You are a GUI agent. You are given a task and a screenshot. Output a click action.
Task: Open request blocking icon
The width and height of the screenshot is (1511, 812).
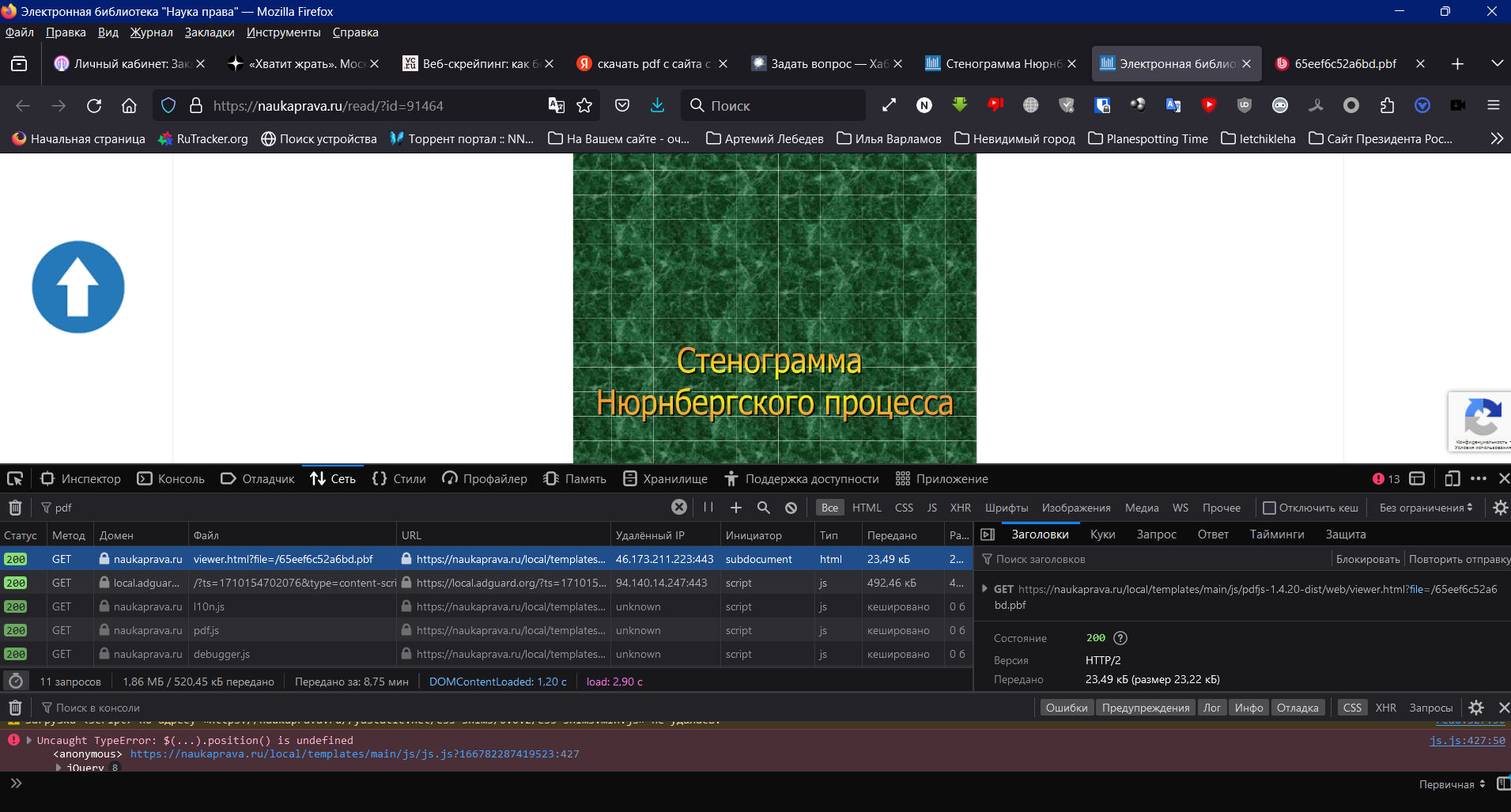(x=791, y=508)
